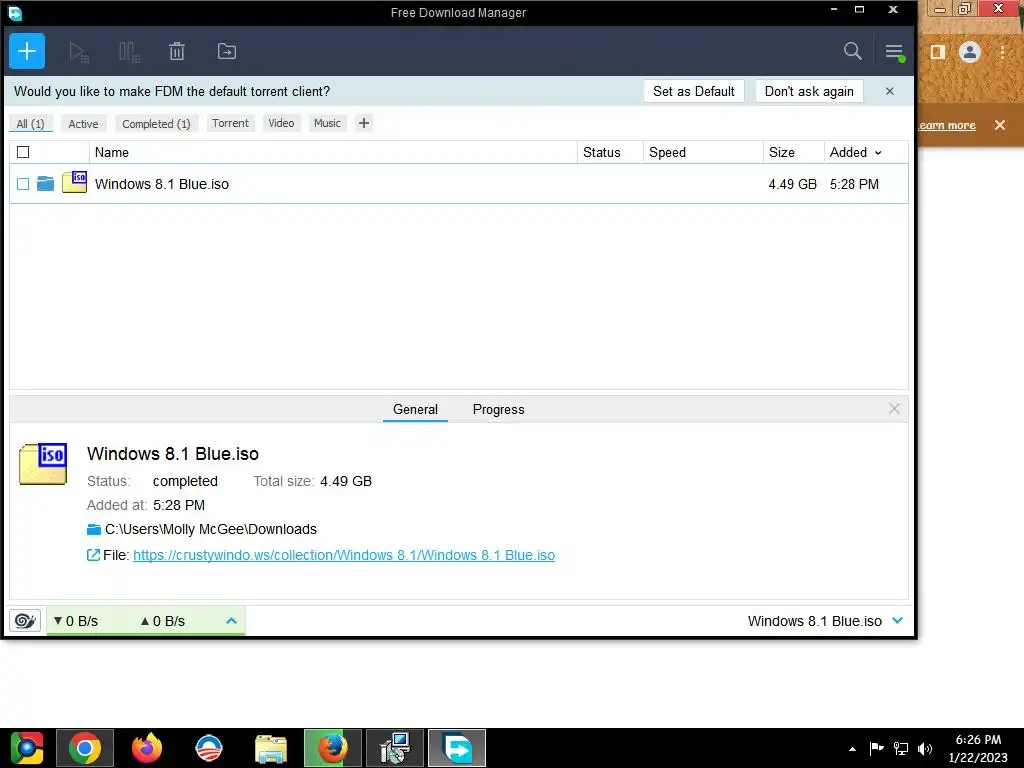Add a new download with the plus button
1024x768 pixels.
coord(27,51)
